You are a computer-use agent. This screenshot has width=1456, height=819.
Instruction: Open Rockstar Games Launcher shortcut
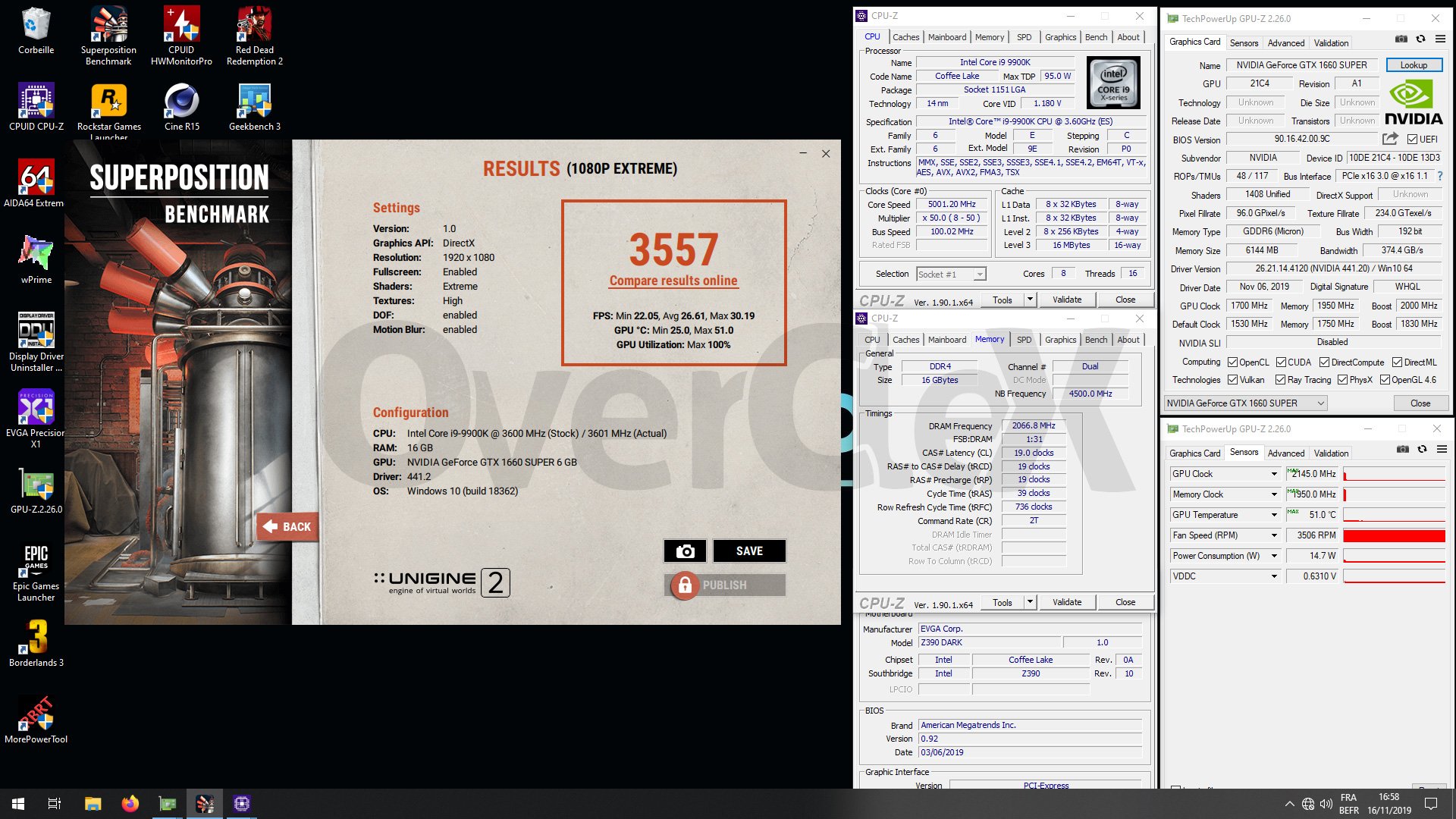pos(108,111)
